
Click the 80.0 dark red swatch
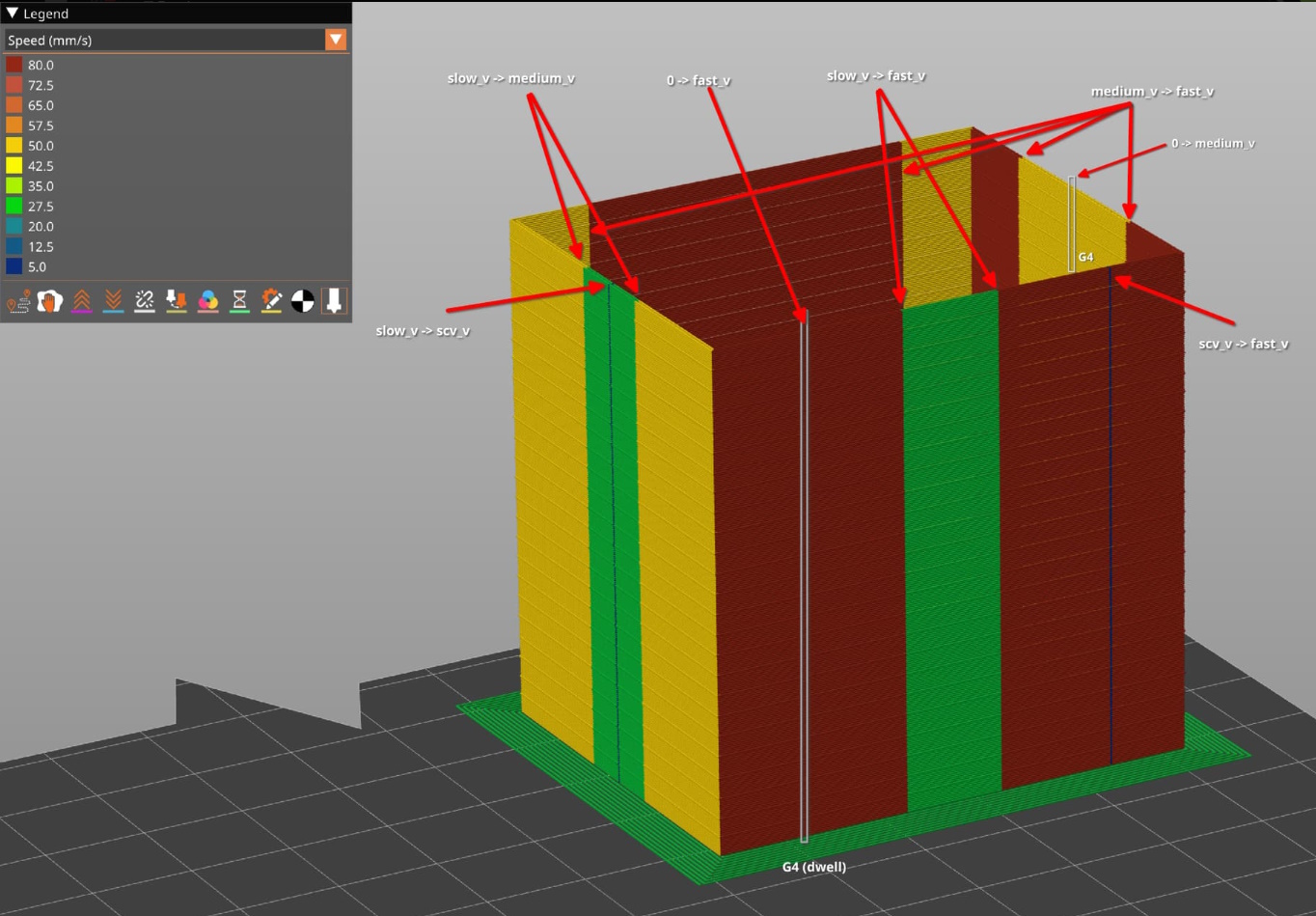point(14,65)
